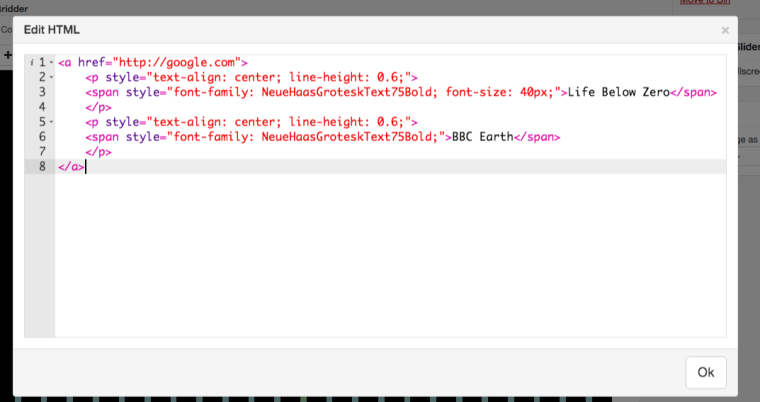This screenshot has width=760, height=402.
Task: Click the text 'Life Below Zero'
Action: (x=618, y=92)
